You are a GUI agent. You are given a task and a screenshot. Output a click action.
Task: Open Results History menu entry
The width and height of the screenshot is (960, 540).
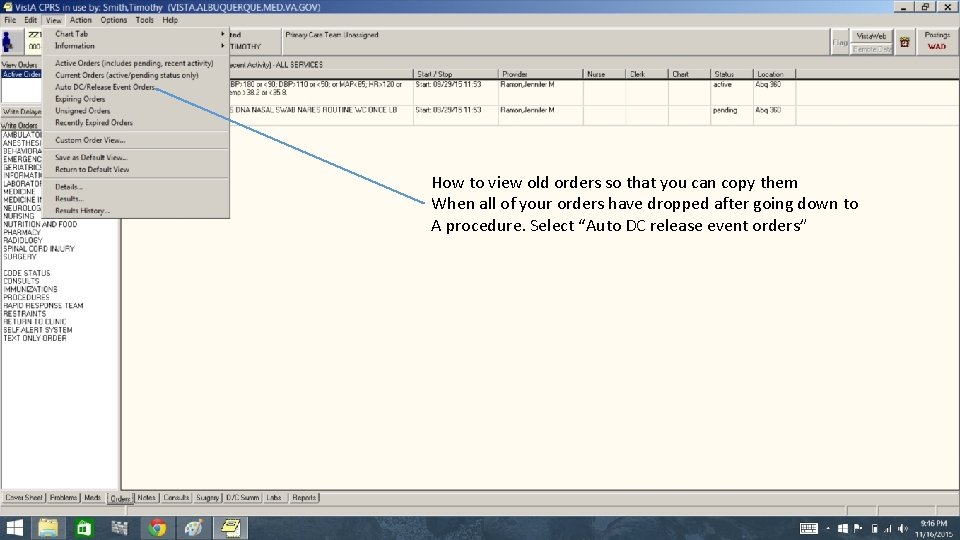(82, 211)
